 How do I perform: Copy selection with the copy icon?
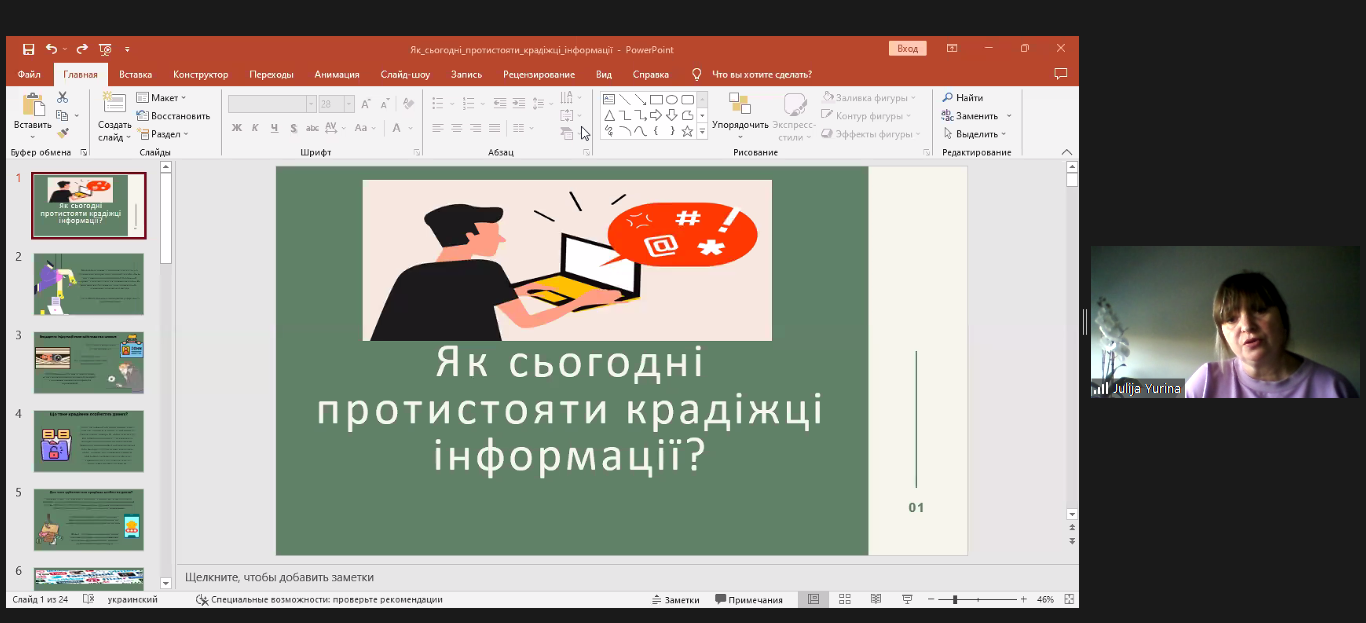tap(62, 115)
